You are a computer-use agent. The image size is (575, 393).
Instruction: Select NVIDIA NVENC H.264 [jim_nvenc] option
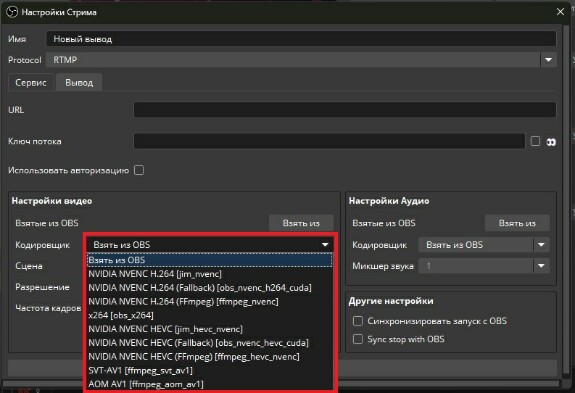(x=210, y=274)
